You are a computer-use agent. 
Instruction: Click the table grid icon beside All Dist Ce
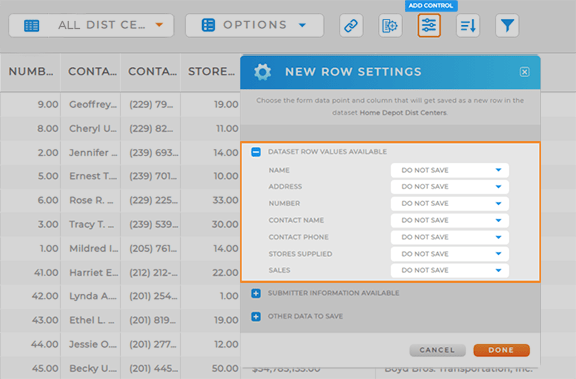pos(31,25)
